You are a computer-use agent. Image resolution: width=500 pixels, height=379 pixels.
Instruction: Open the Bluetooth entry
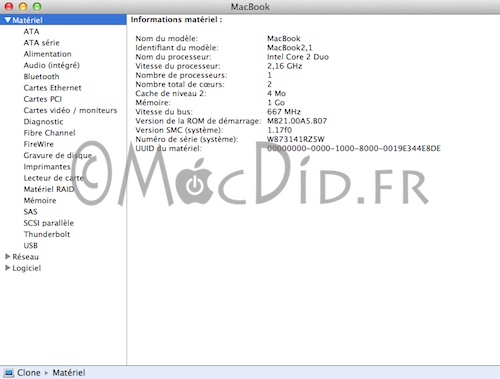41,77
